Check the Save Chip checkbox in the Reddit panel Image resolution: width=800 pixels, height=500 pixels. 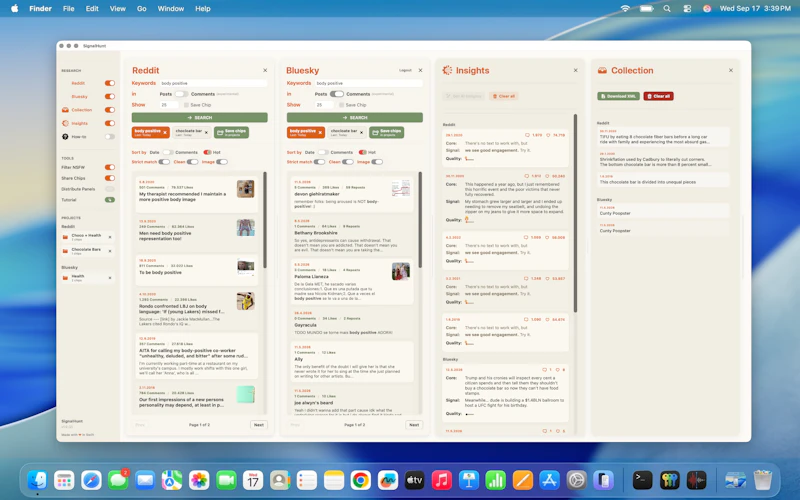click(x=186, y=105)
